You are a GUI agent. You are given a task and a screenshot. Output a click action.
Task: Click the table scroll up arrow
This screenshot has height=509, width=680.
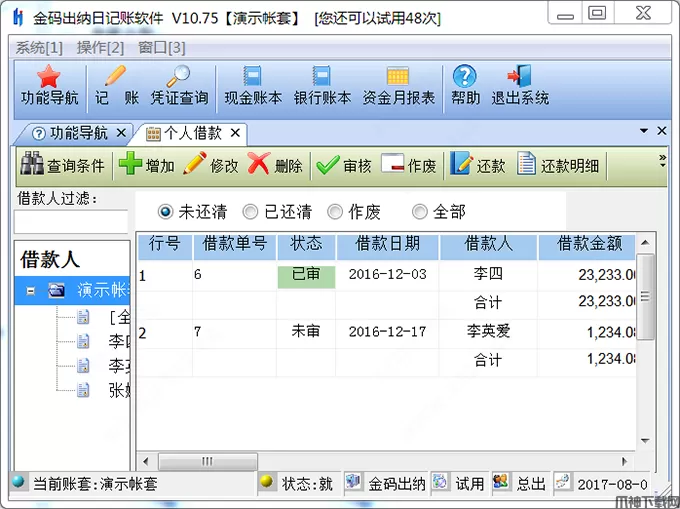point(645,243)
